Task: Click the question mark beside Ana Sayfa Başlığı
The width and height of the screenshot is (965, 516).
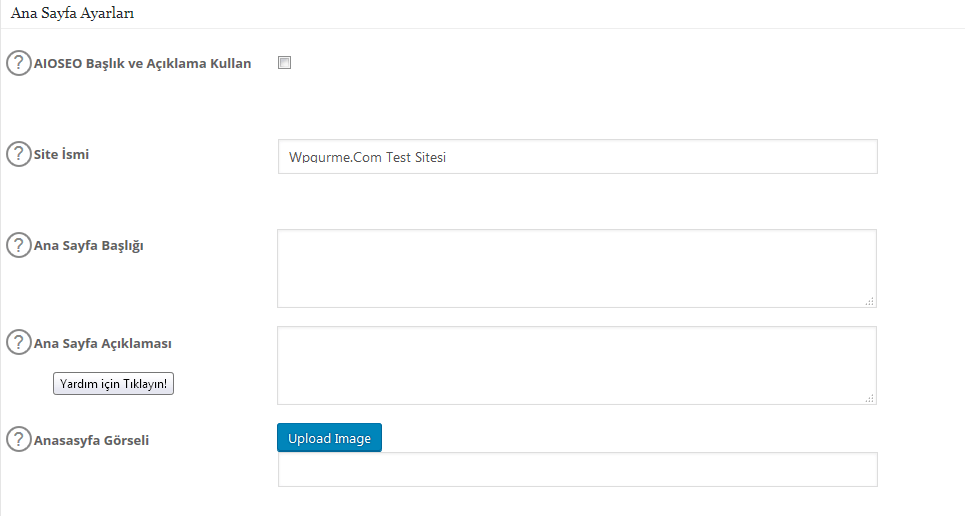Action: click(18, 245)
